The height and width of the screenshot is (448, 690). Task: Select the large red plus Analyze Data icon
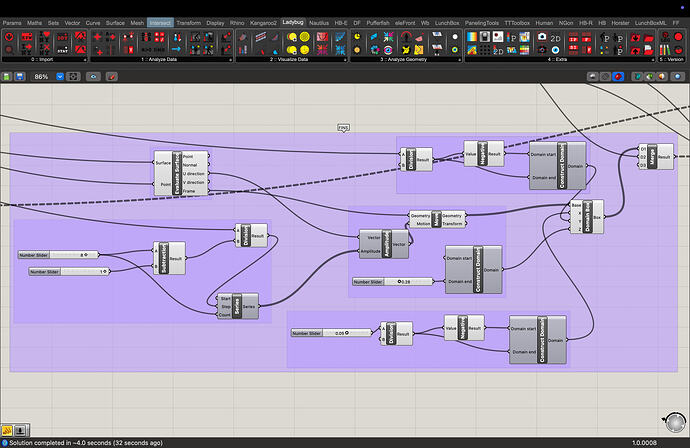click(x=98, y=37)
